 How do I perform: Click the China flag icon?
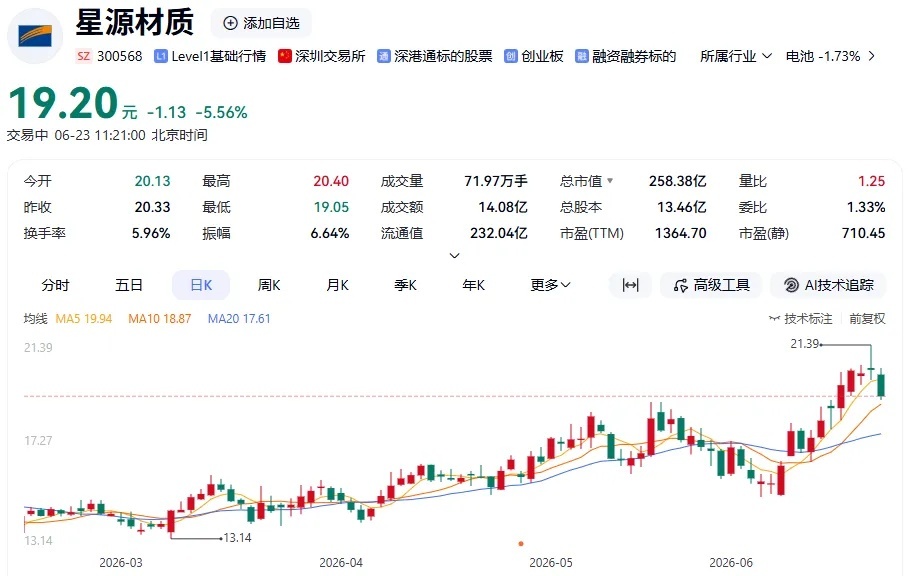tap(284, 56)
